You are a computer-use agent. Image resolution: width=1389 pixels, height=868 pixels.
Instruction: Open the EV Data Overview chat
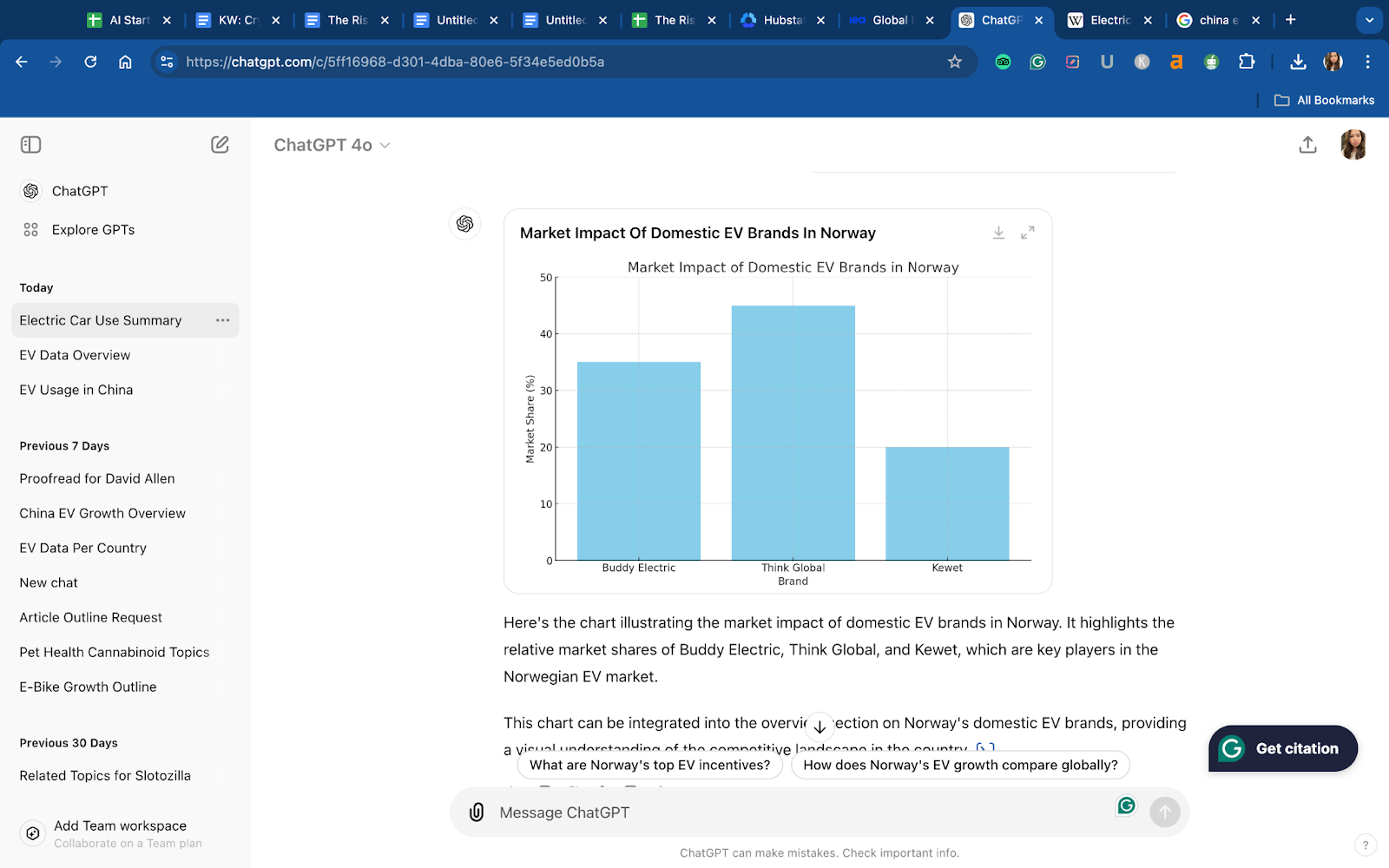tap(125, 355)
